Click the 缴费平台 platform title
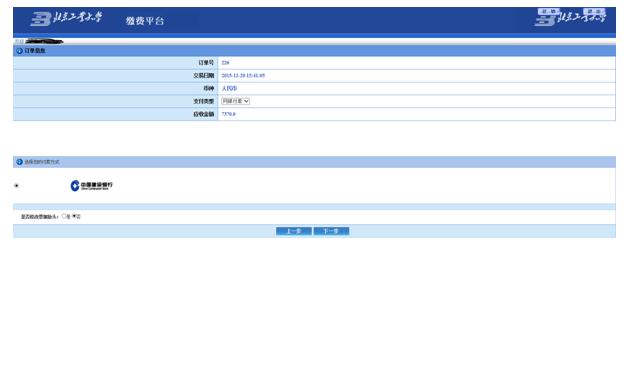The width and height of the screenshot is (634, 366). [144, 21]
